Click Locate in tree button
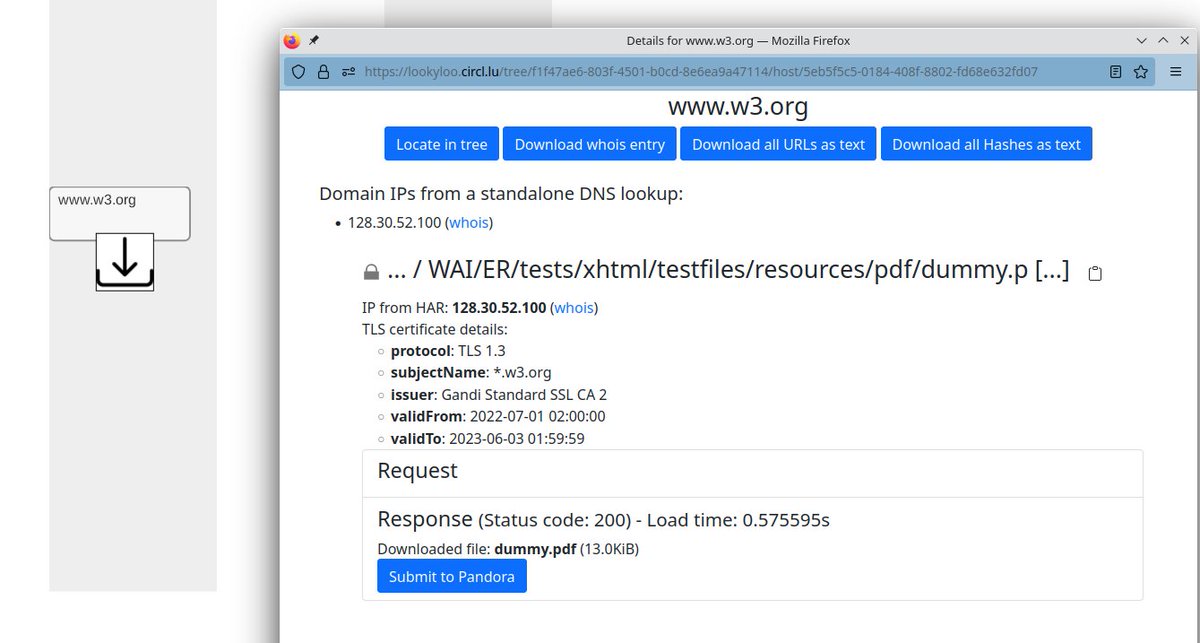1200x643 pixels. (442, 144)
